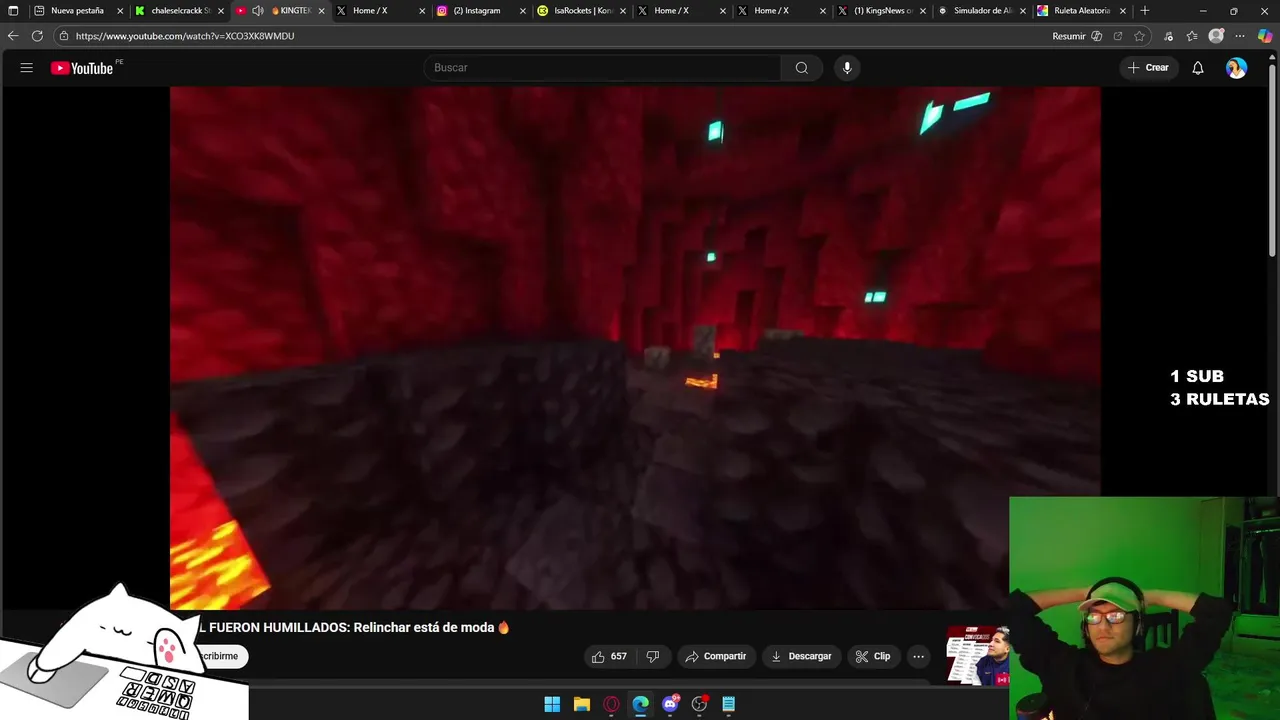The width and height of the screenshot is (1280, 720).
Task: Open OBS Studio from taskbar
Action: (x=700, y=704)
